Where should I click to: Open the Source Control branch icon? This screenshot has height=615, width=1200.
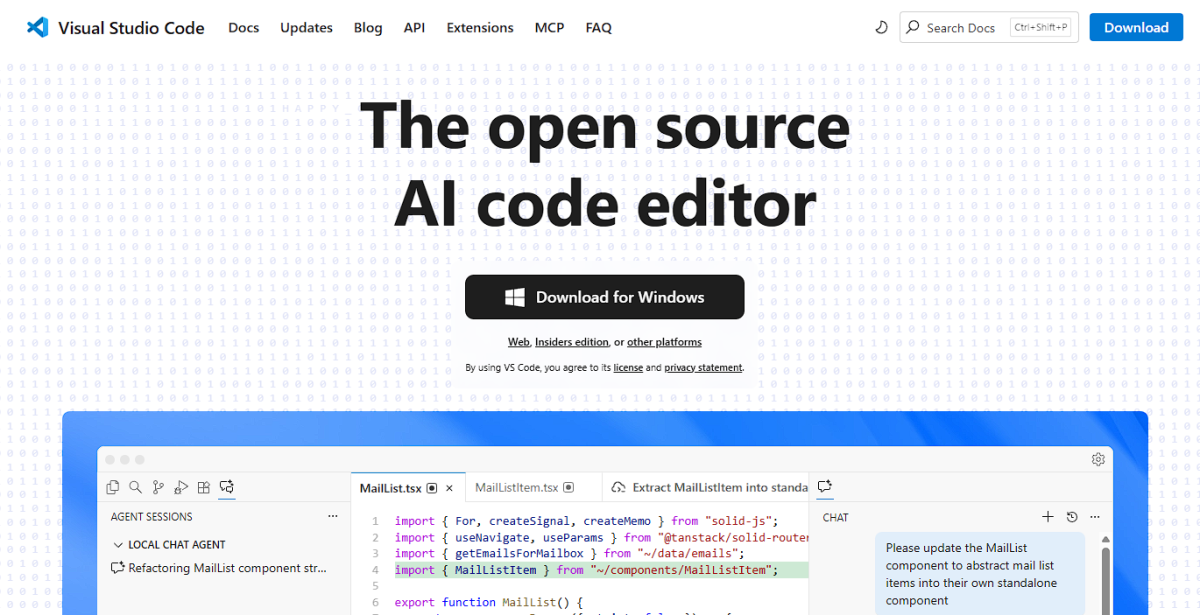coord(158,487)
